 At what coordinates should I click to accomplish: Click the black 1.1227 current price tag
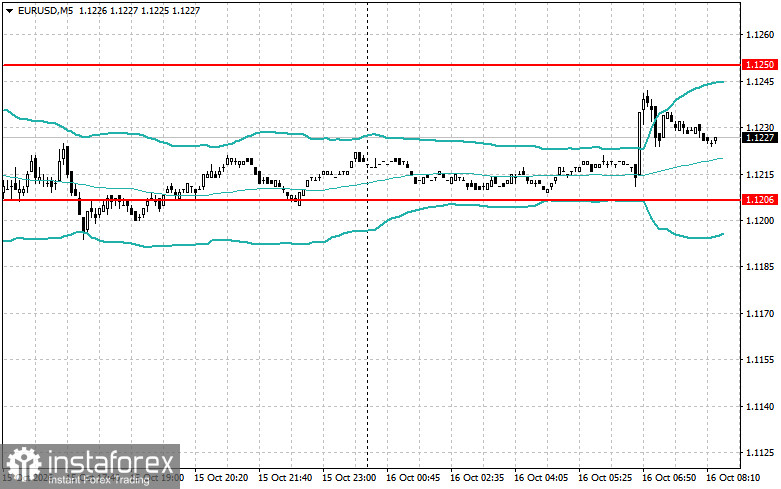pyautogui.click(x=759, y=137)
